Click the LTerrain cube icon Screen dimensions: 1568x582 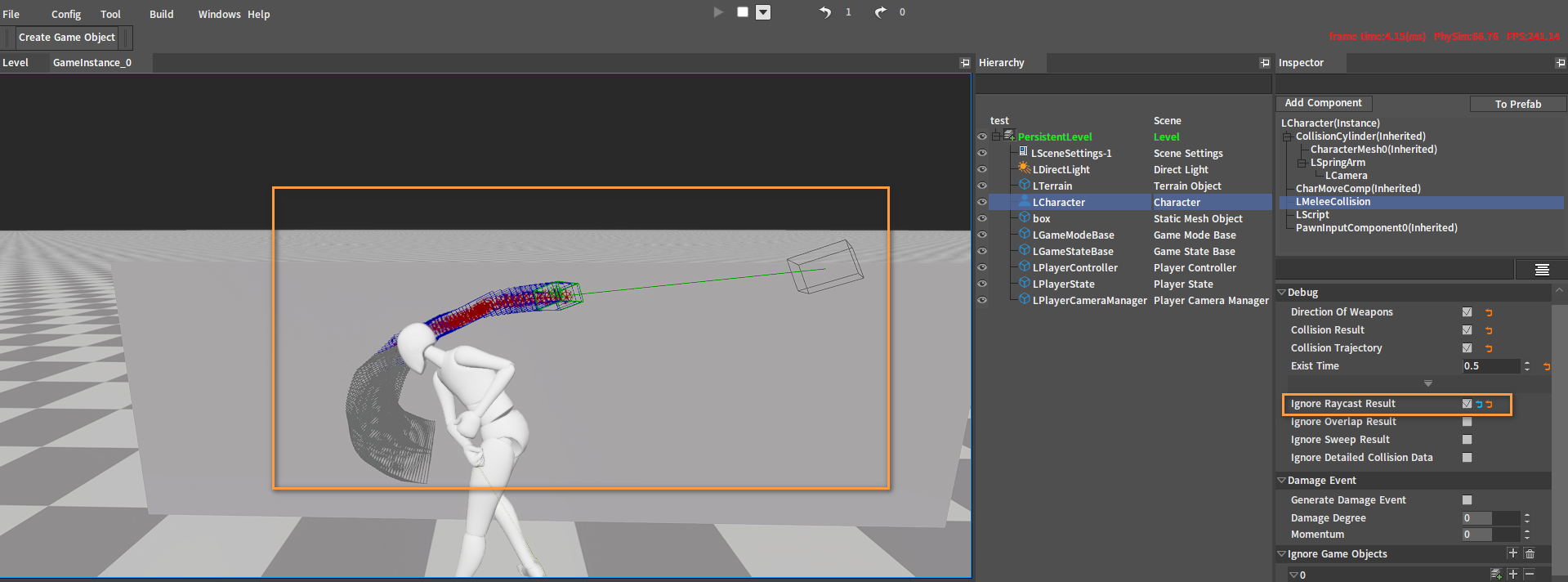coord(1024,185)
